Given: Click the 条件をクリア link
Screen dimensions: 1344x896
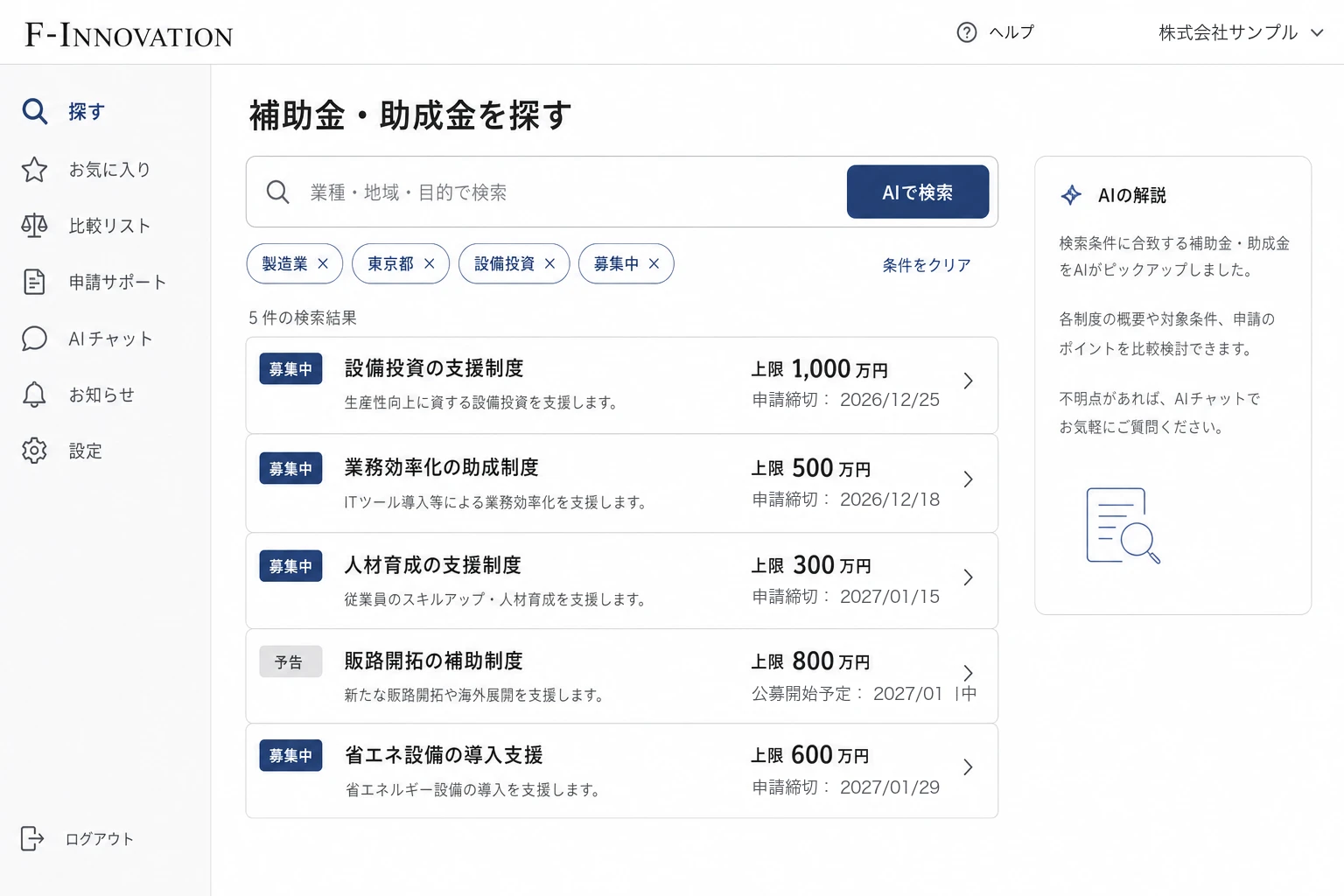Looking at the screenshot, I should pyautogui.click(x=927, y=264).
